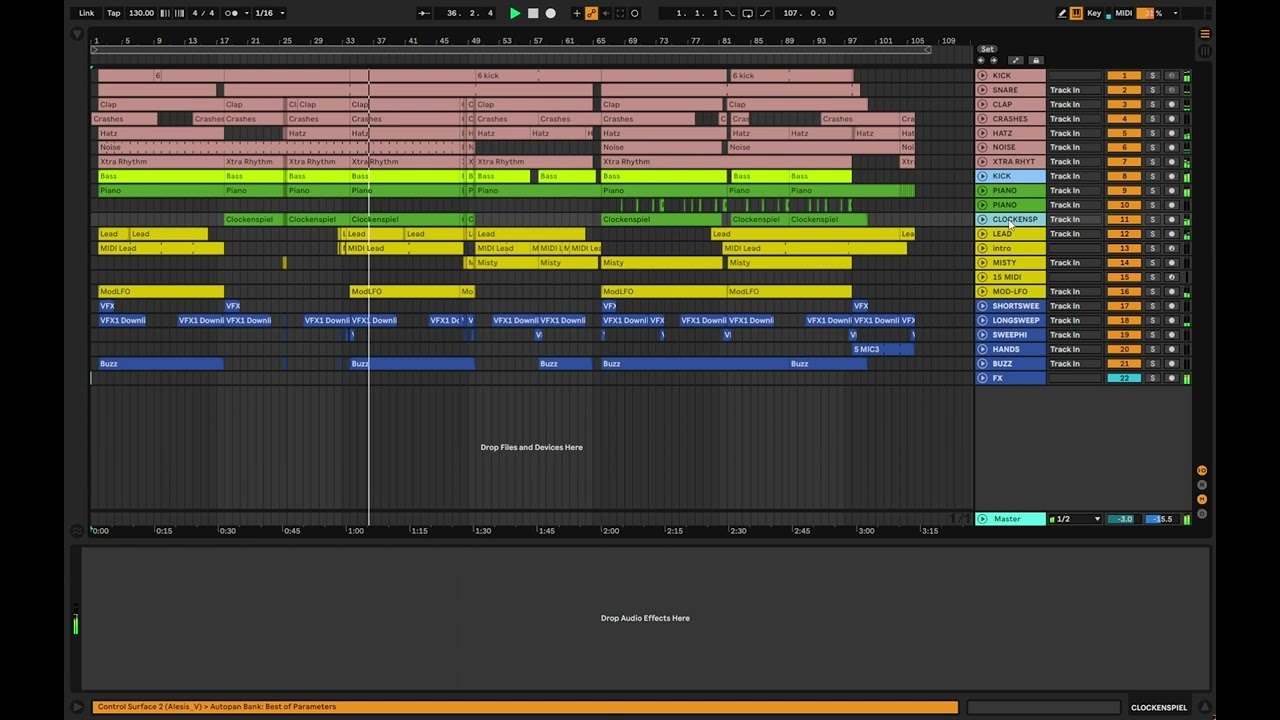The image size is (1280, 720).
Task: Click the BUZZ track's play icon
Action: pyautogui.click(x=982, y=364)
